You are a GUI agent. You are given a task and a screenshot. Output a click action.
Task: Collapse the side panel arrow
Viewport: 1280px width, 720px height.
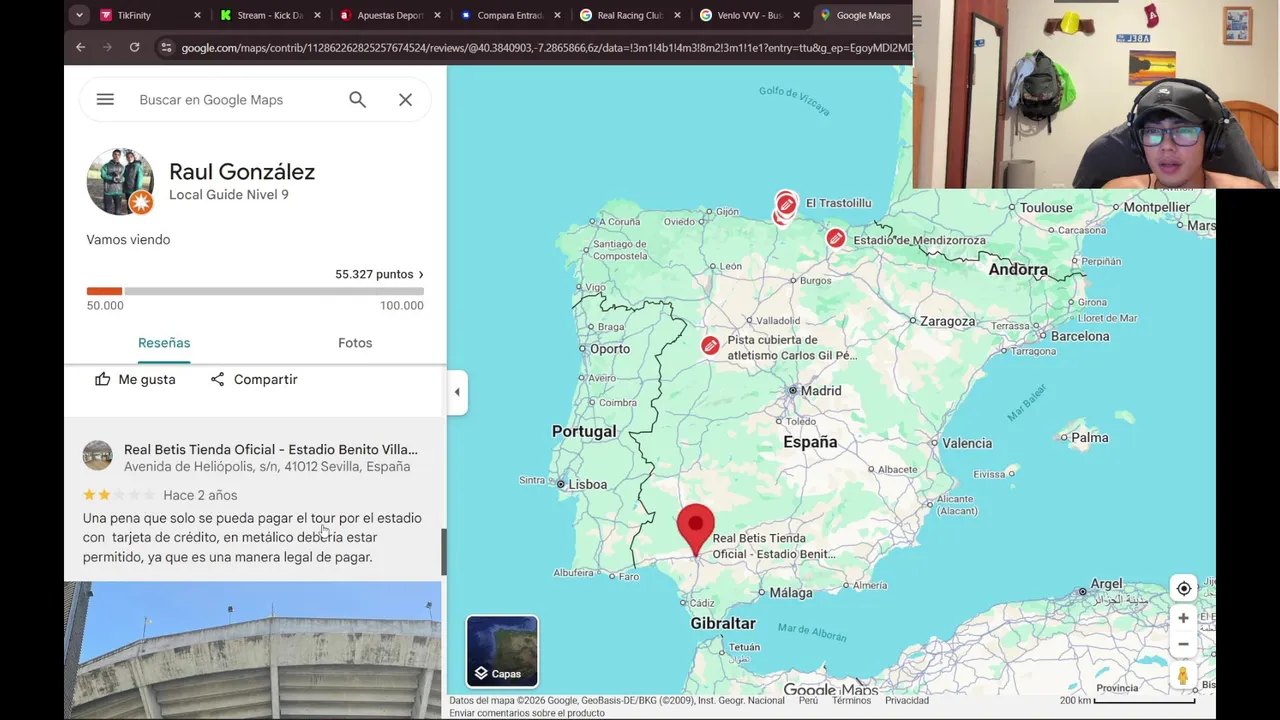pyautogui.click(x=457, y=392)
